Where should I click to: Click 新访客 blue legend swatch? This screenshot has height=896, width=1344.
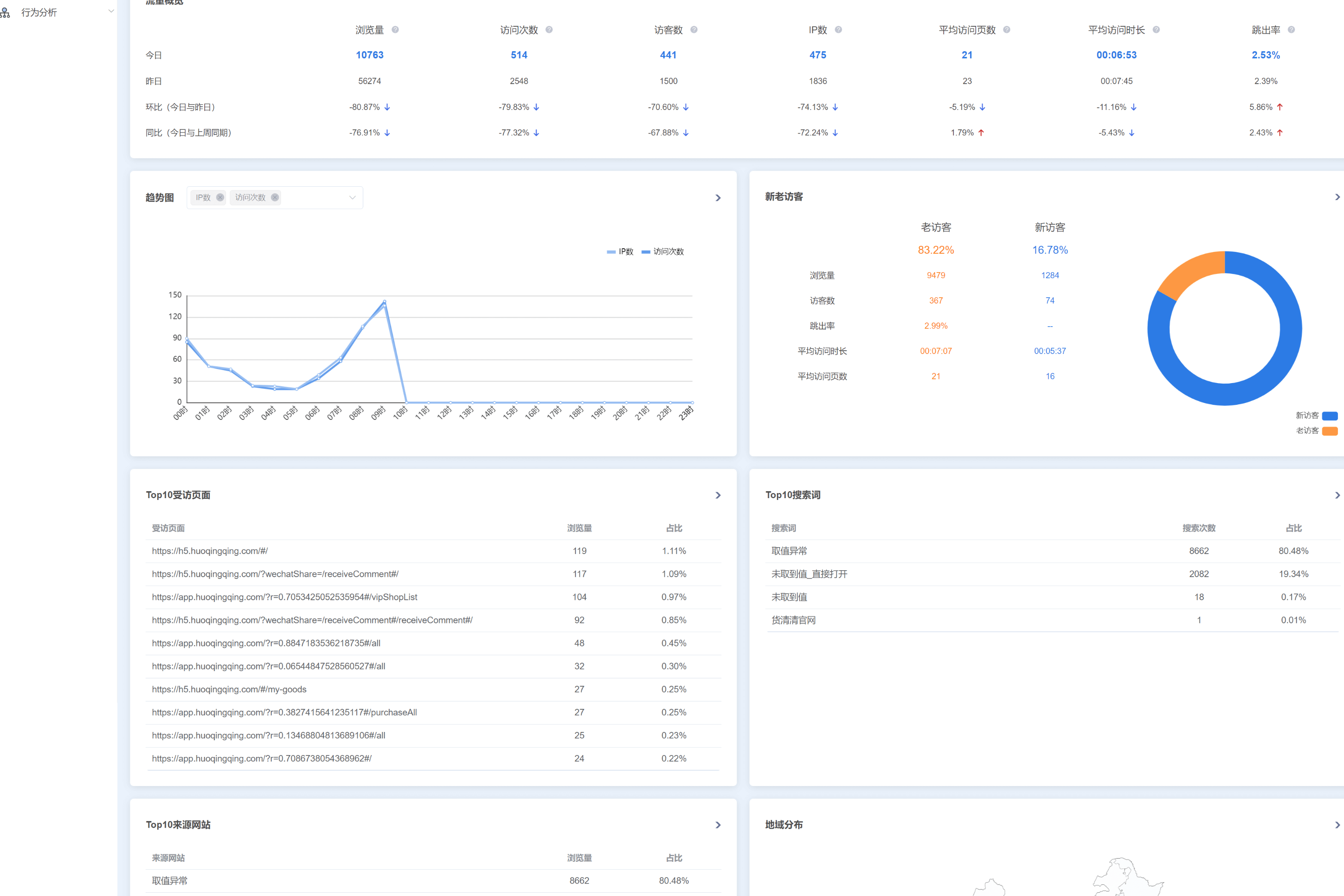1330,416
